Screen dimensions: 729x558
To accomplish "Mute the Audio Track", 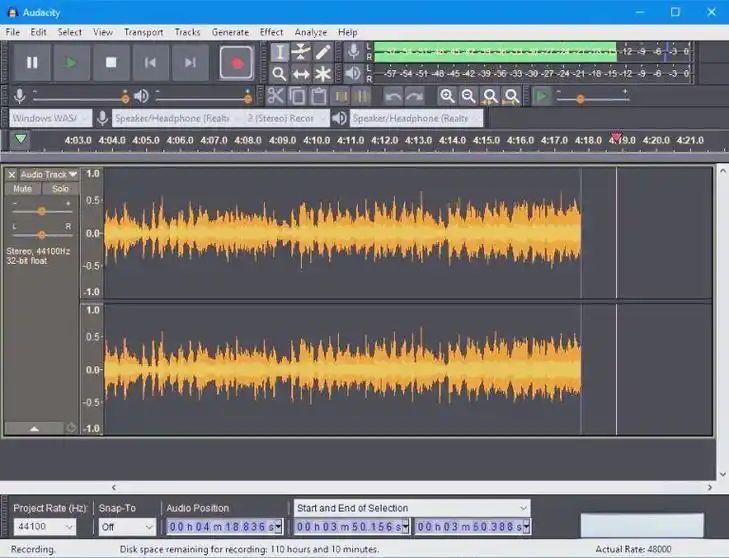I will 22,189.
